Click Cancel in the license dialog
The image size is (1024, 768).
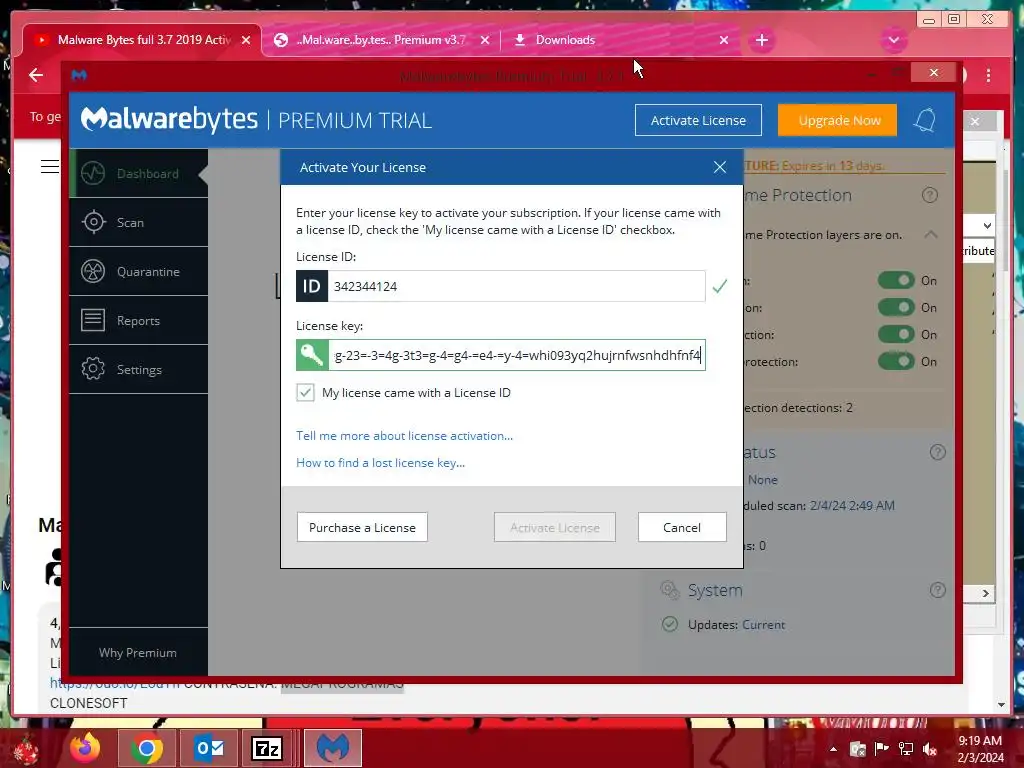(x=682, y=527)
